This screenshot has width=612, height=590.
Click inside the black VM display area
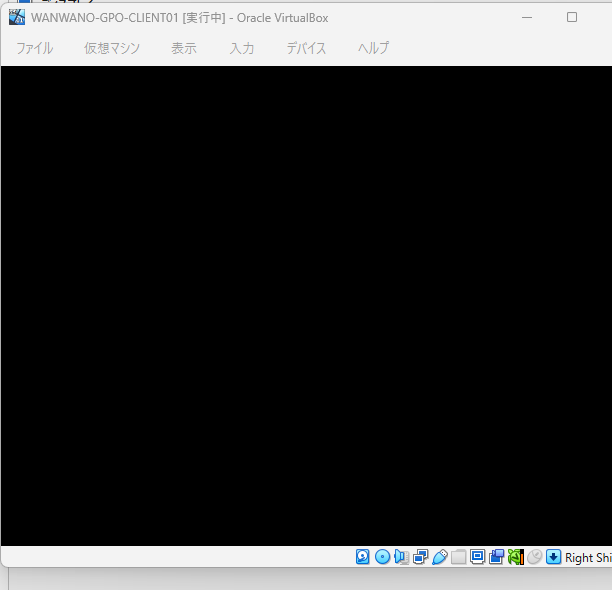306,306
